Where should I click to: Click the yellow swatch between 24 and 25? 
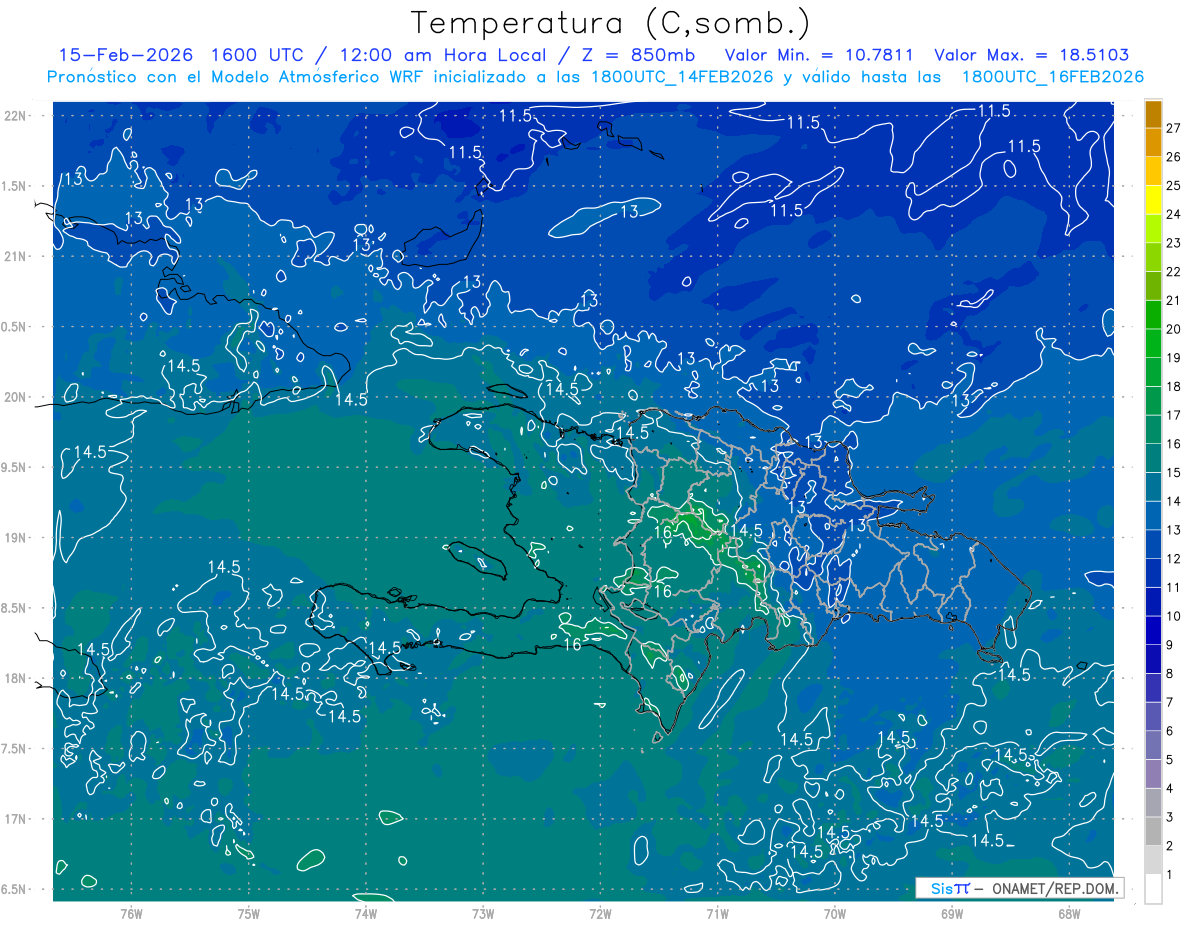tap(1153, 200)
